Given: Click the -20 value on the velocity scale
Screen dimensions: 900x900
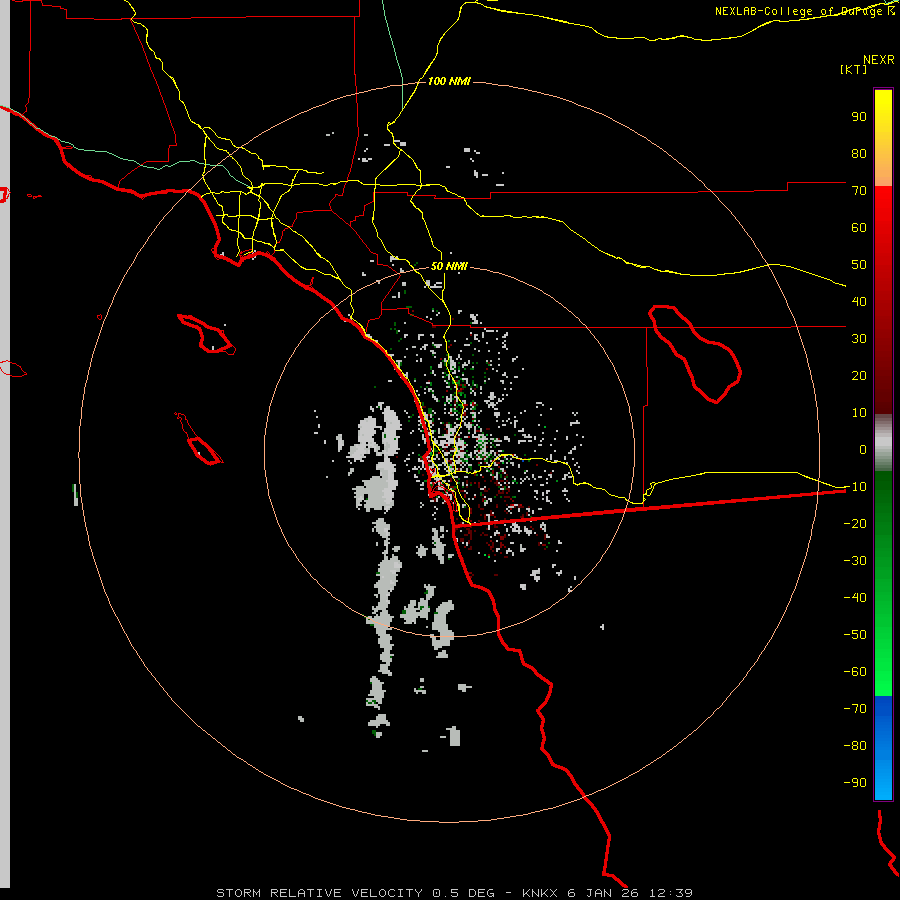Looking at the screenshot, I should [855, 523].
